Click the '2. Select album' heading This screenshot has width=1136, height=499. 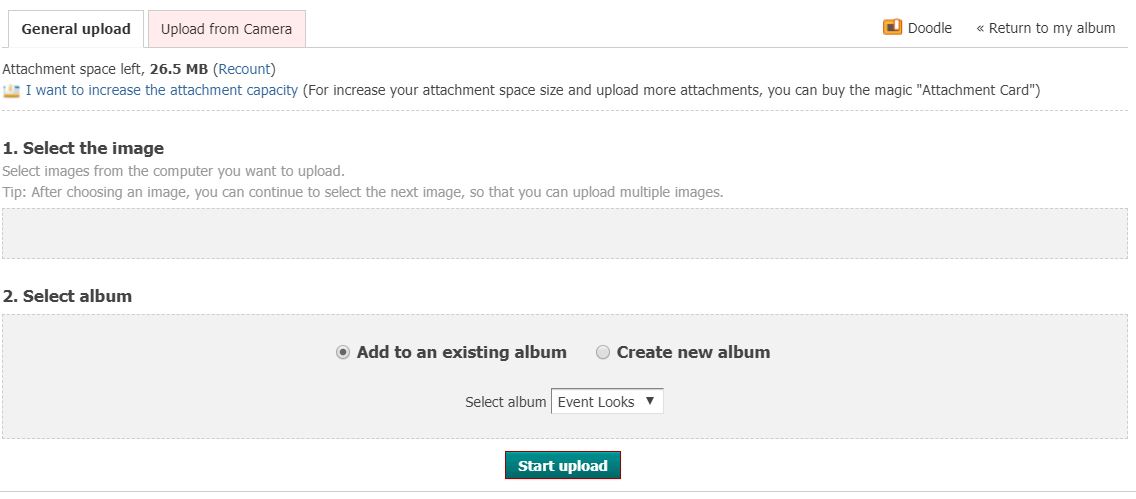67,296
